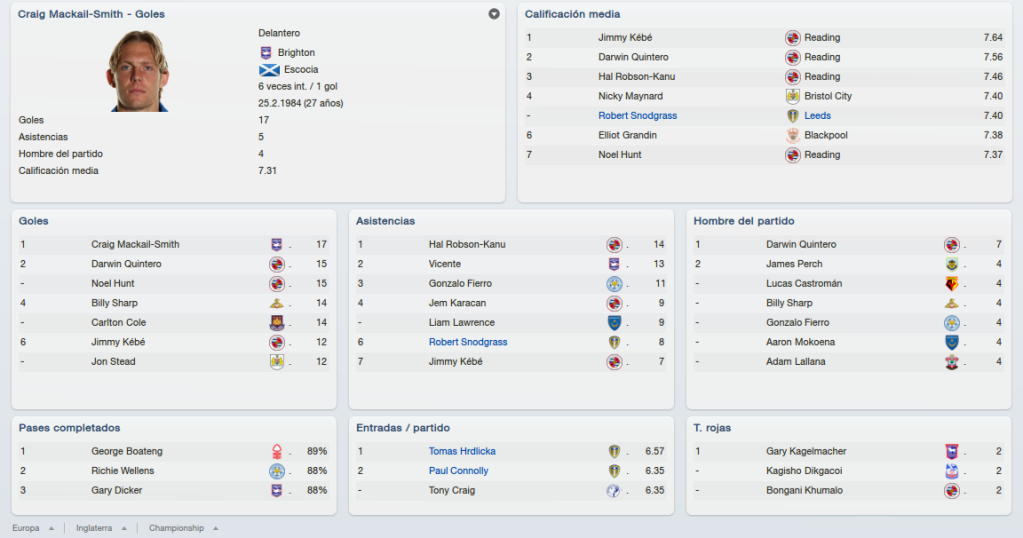
Task: Select Darwin Quintero row in Hombre del partido
Action: [x=848, y=245]
